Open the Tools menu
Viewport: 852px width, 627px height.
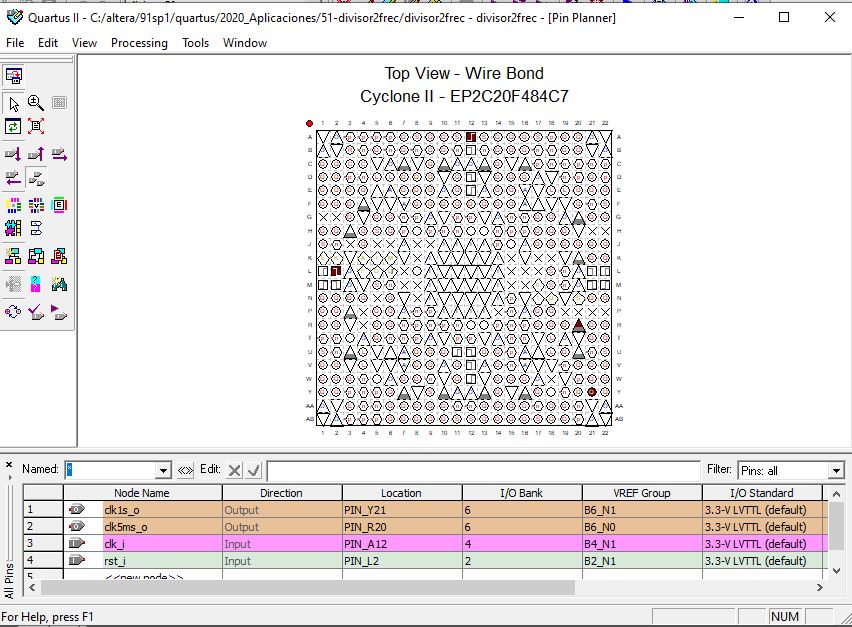196,43
